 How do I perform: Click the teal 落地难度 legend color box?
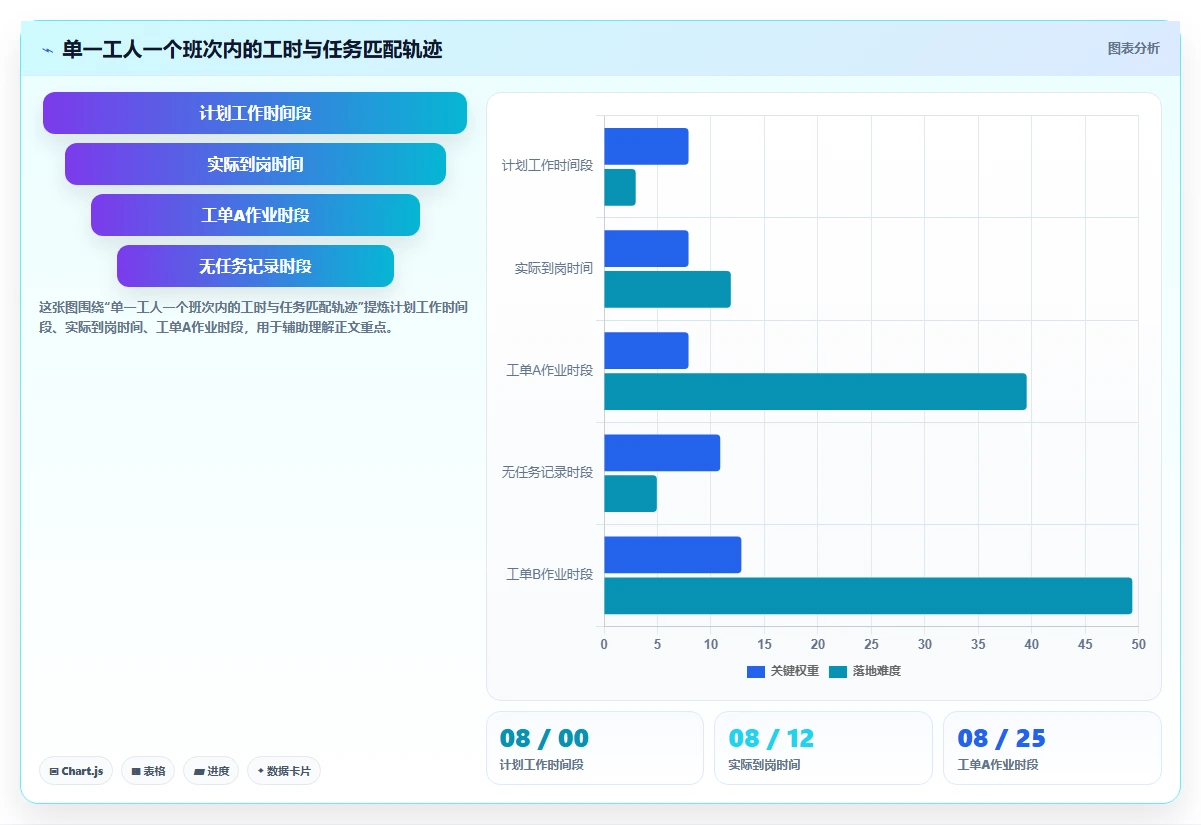click(838, 671)
